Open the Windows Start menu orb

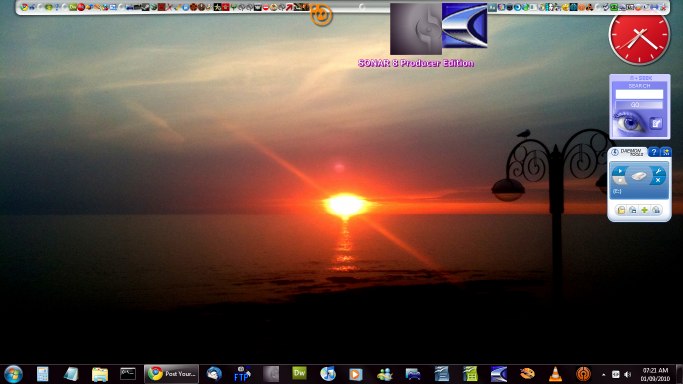pos(13,374)
